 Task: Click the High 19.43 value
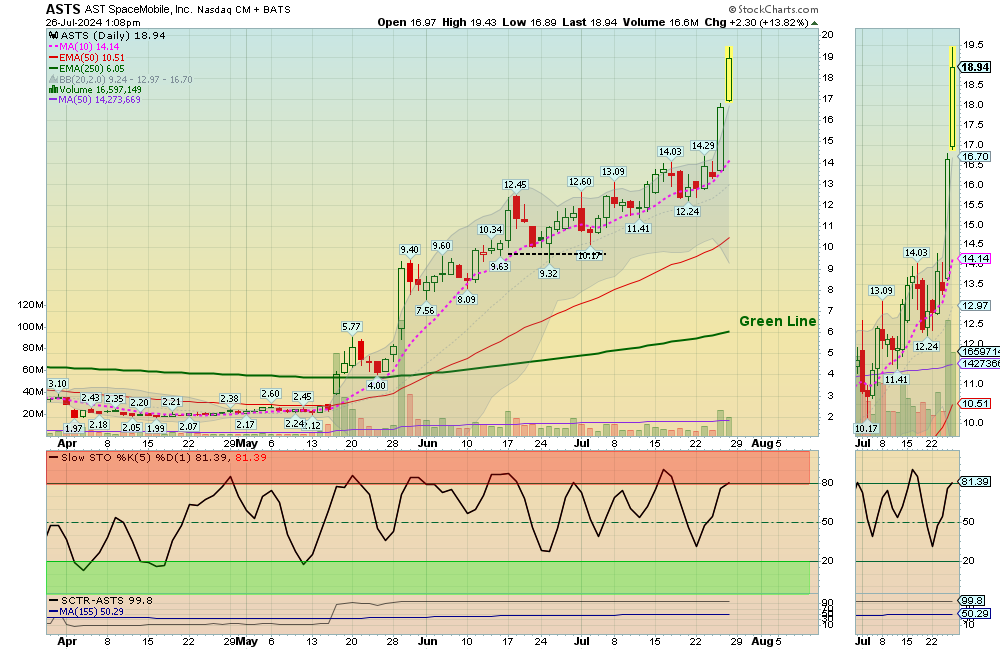pyautogui.click(x=469, y=22)
